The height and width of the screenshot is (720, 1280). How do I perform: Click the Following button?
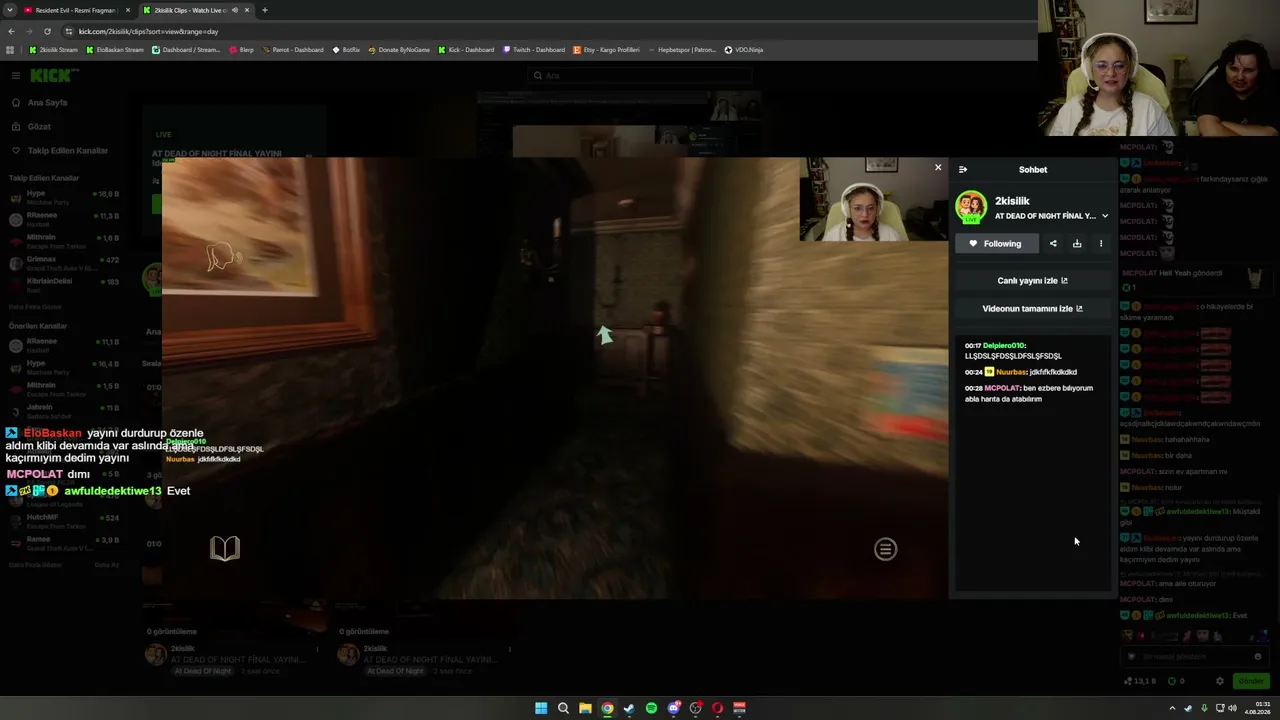(x=995, y=244)
